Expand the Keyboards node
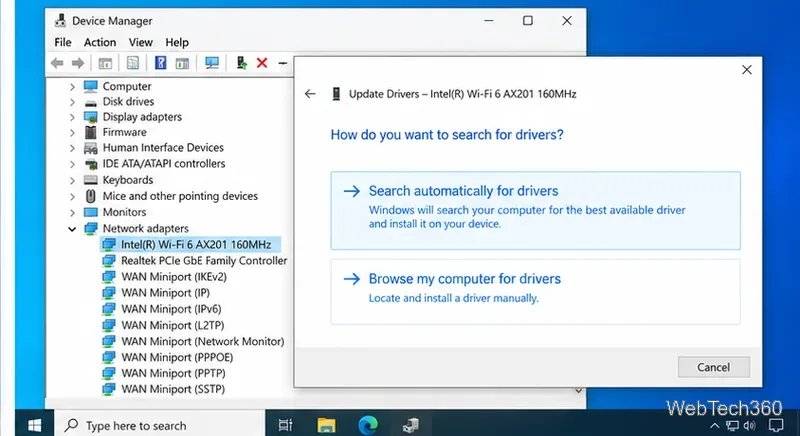This screenshot has height=436, width=800. [x=72, y=181]
